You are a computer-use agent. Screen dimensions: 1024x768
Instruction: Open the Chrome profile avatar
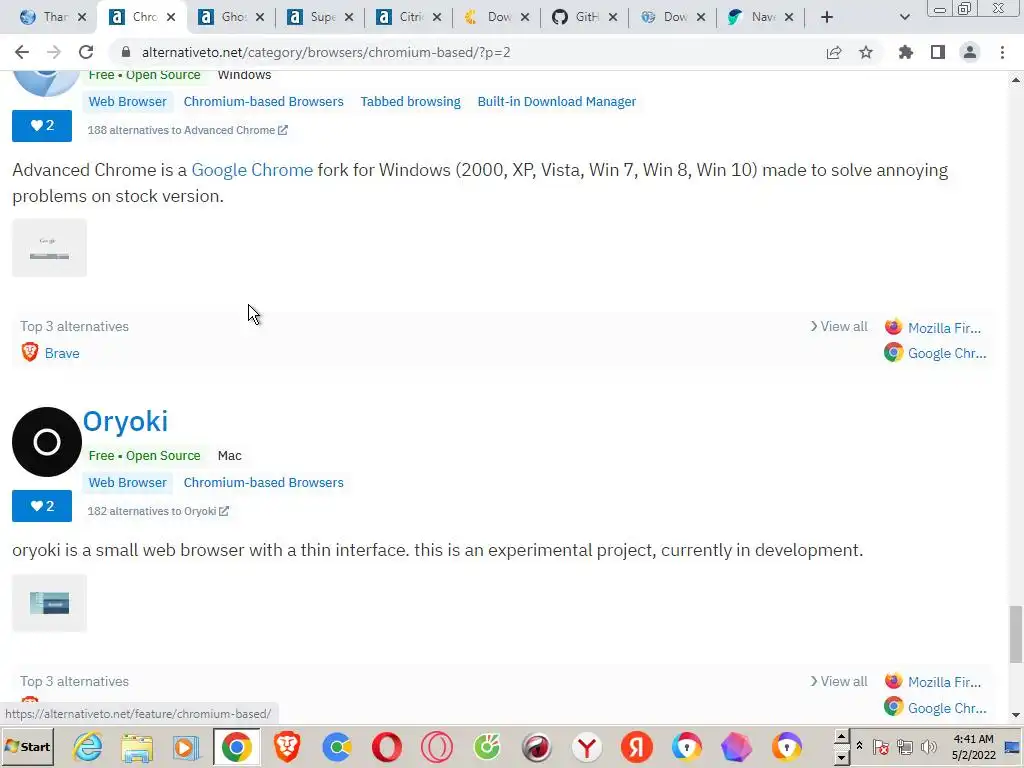[x=970, y=52]
